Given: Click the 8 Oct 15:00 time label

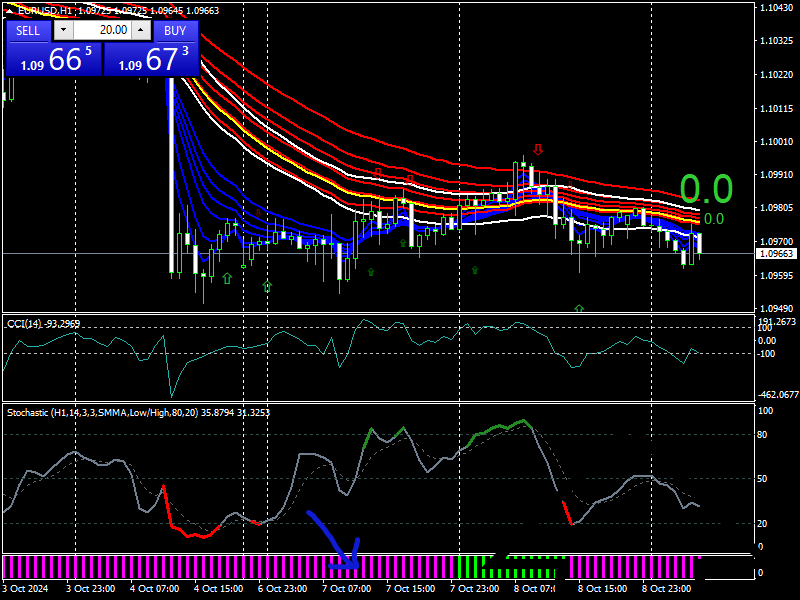Looking at the screenshot, I should [x=603, y=588].
